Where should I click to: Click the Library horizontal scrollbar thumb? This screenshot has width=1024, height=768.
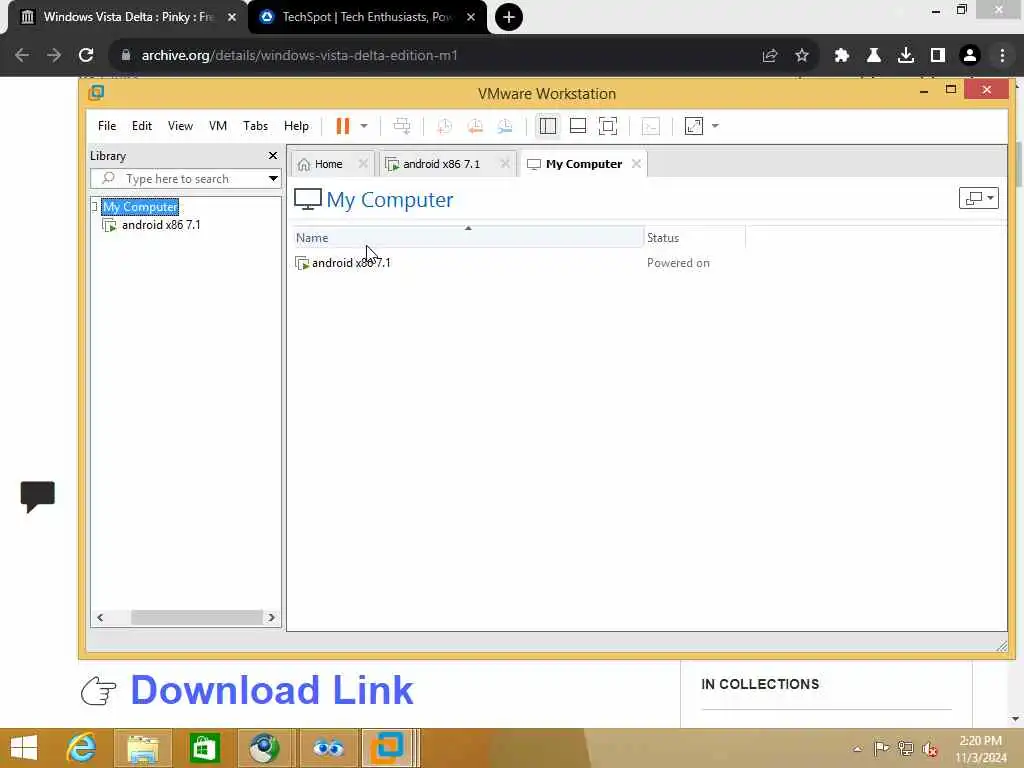point(197,617)
